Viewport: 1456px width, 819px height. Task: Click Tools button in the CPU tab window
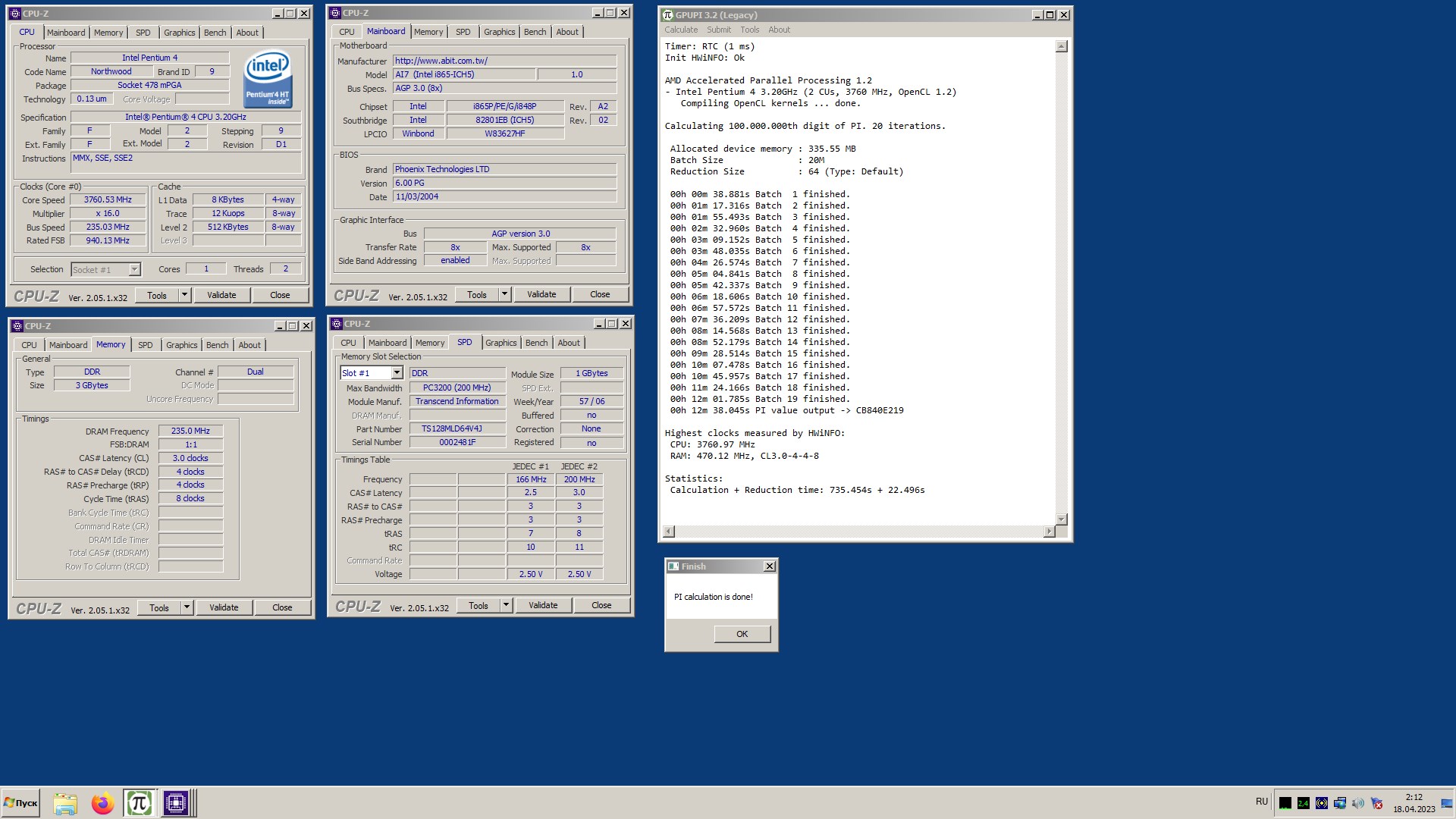(x=157, y=296)
